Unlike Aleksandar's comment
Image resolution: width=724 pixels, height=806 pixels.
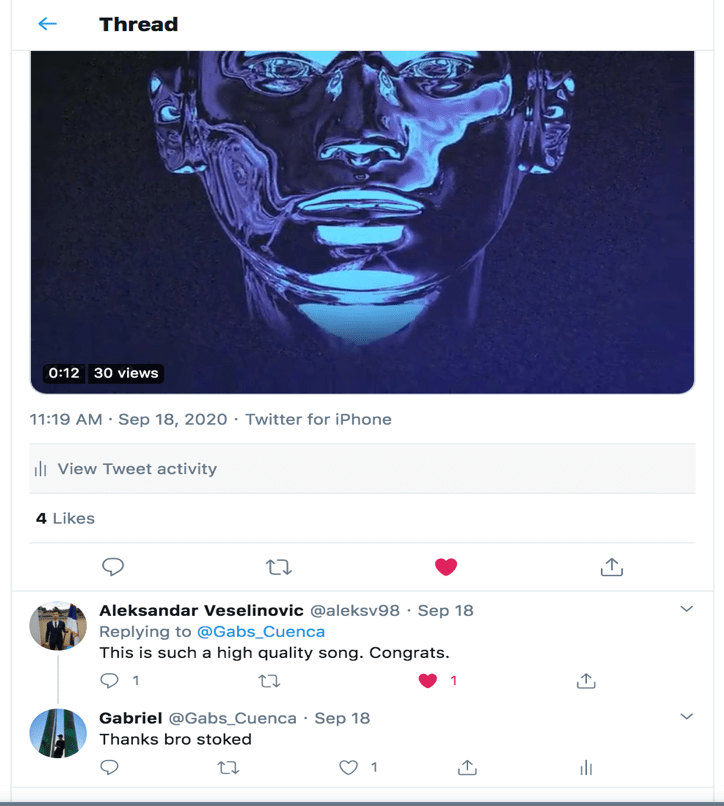pos(428,681)
